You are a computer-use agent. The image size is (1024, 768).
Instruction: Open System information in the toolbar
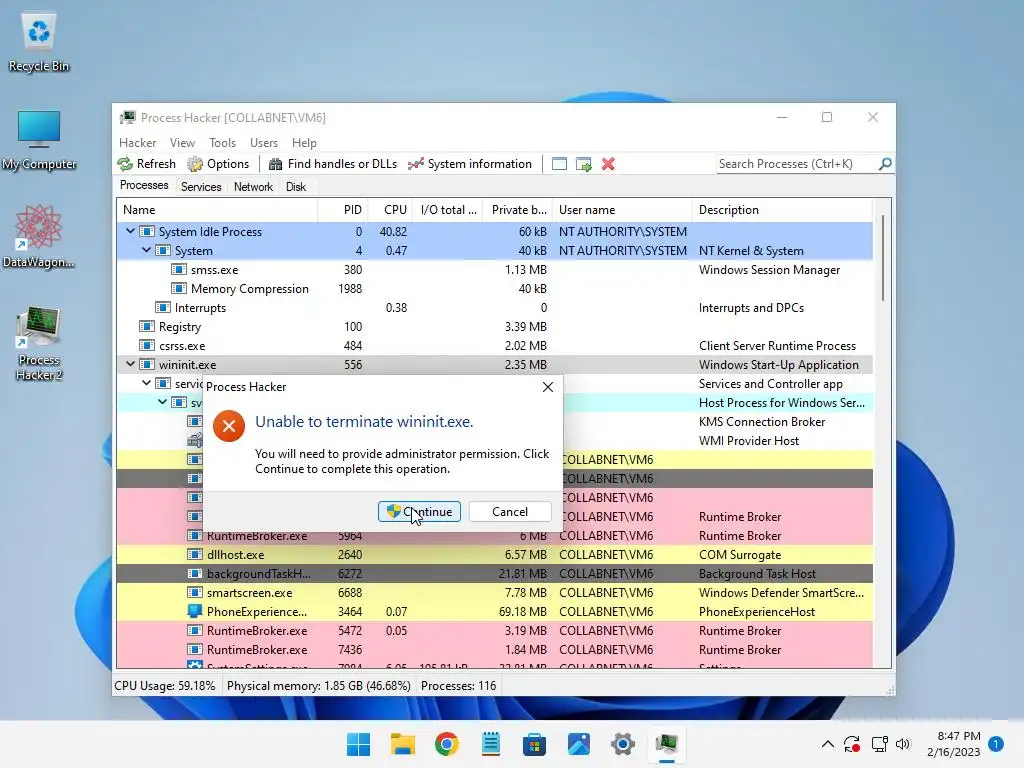[x=470, y=164]
